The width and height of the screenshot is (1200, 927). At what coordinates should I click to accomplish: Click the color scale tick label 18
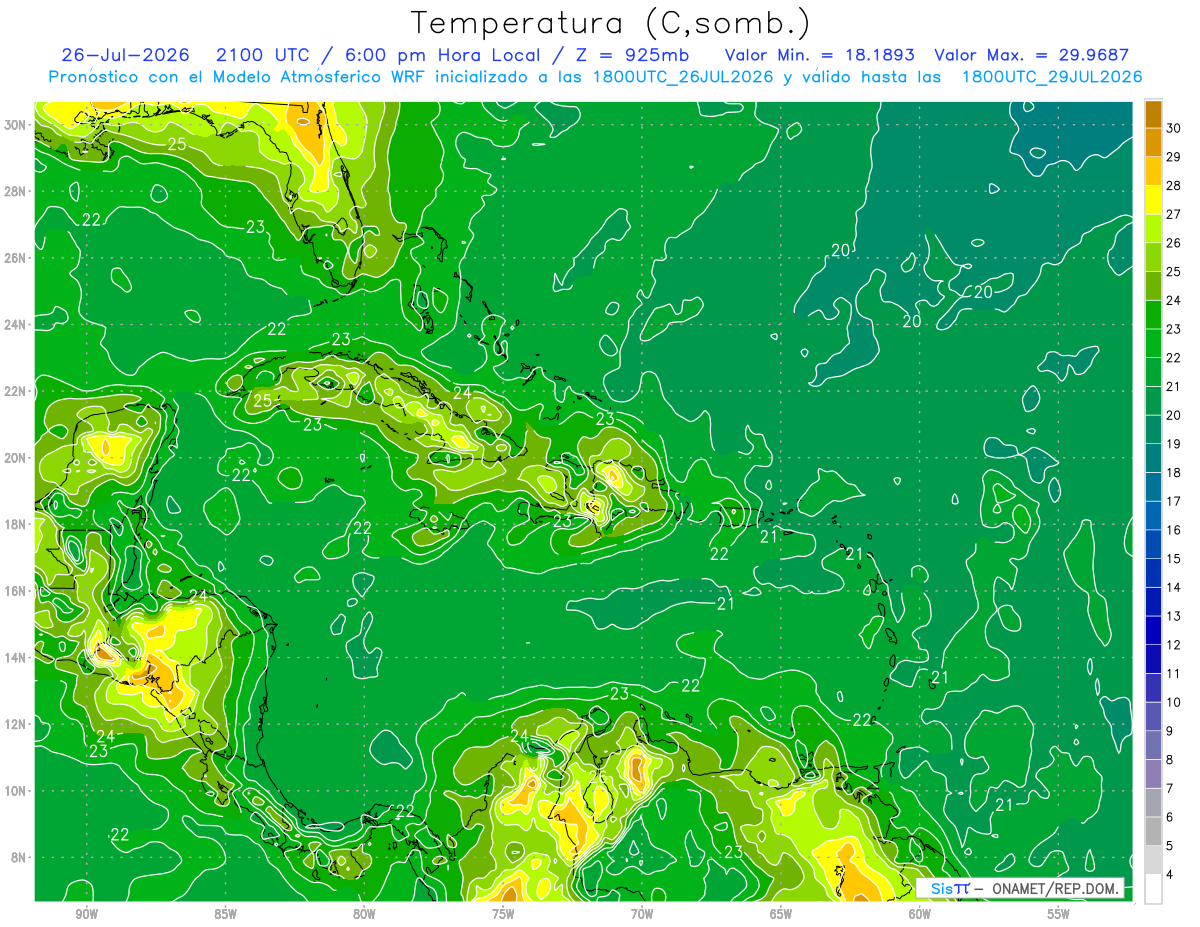pos(1174,472)
